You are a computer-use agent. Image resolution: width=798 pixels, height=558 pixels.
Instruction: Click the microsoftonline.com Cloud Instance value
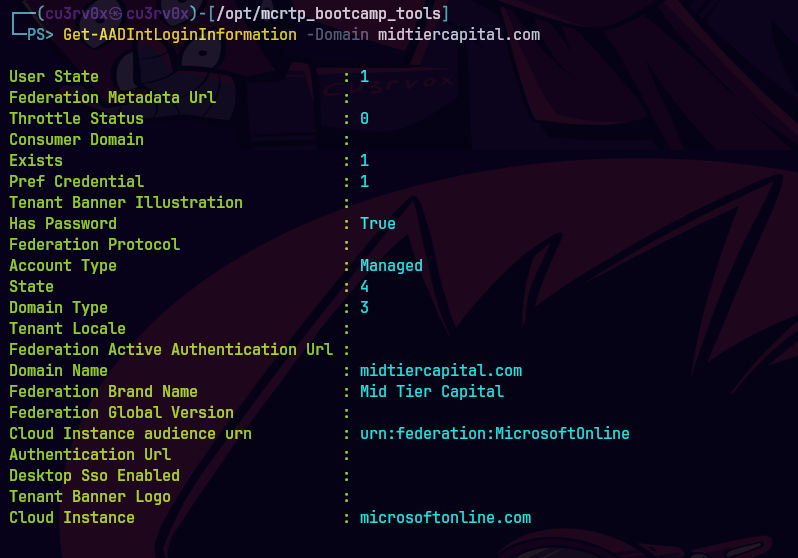(x=445, y=517)
